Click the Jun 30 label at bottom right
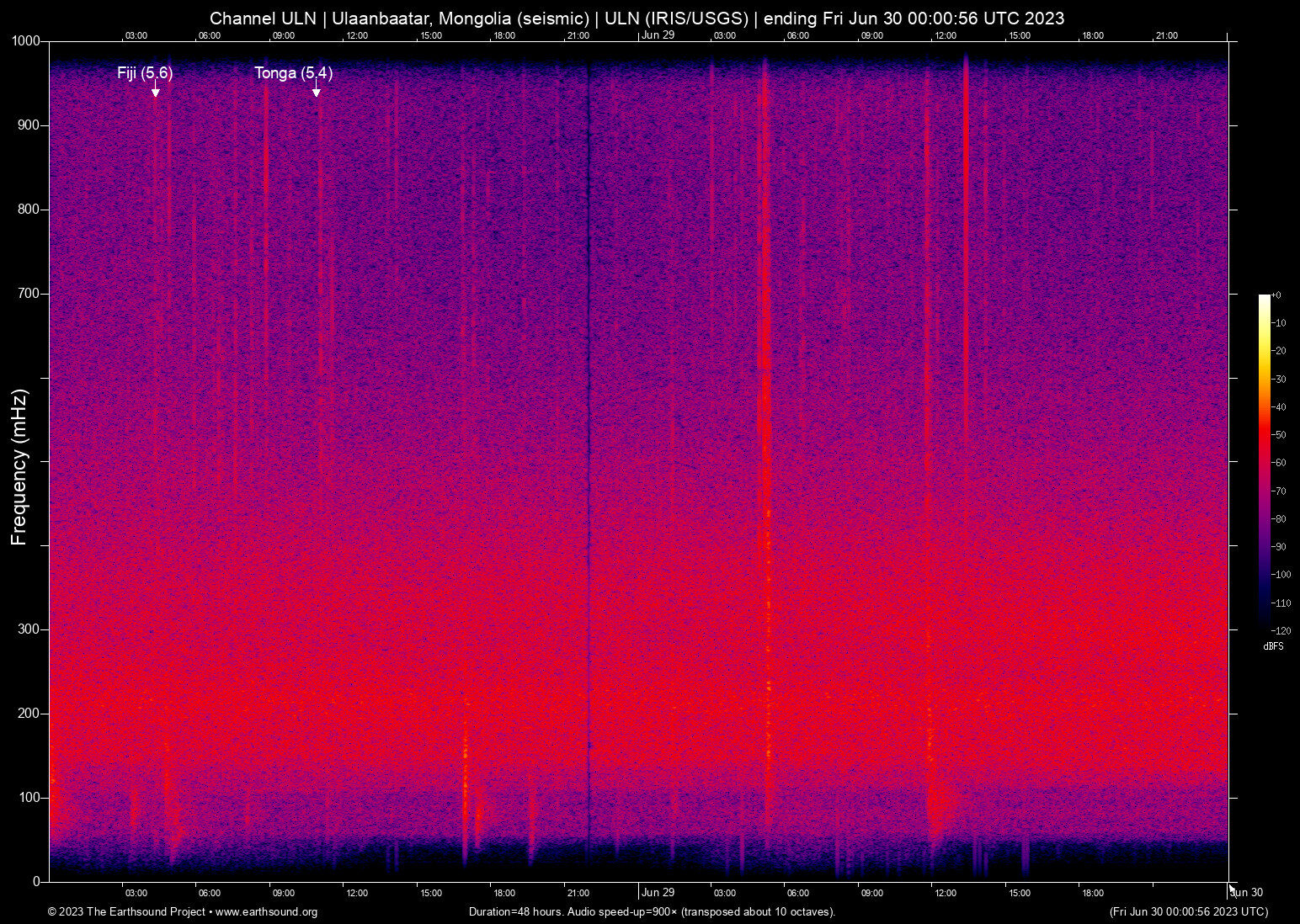The height and width of the screenshot is (924, 1300). (x=1247, y=893)
